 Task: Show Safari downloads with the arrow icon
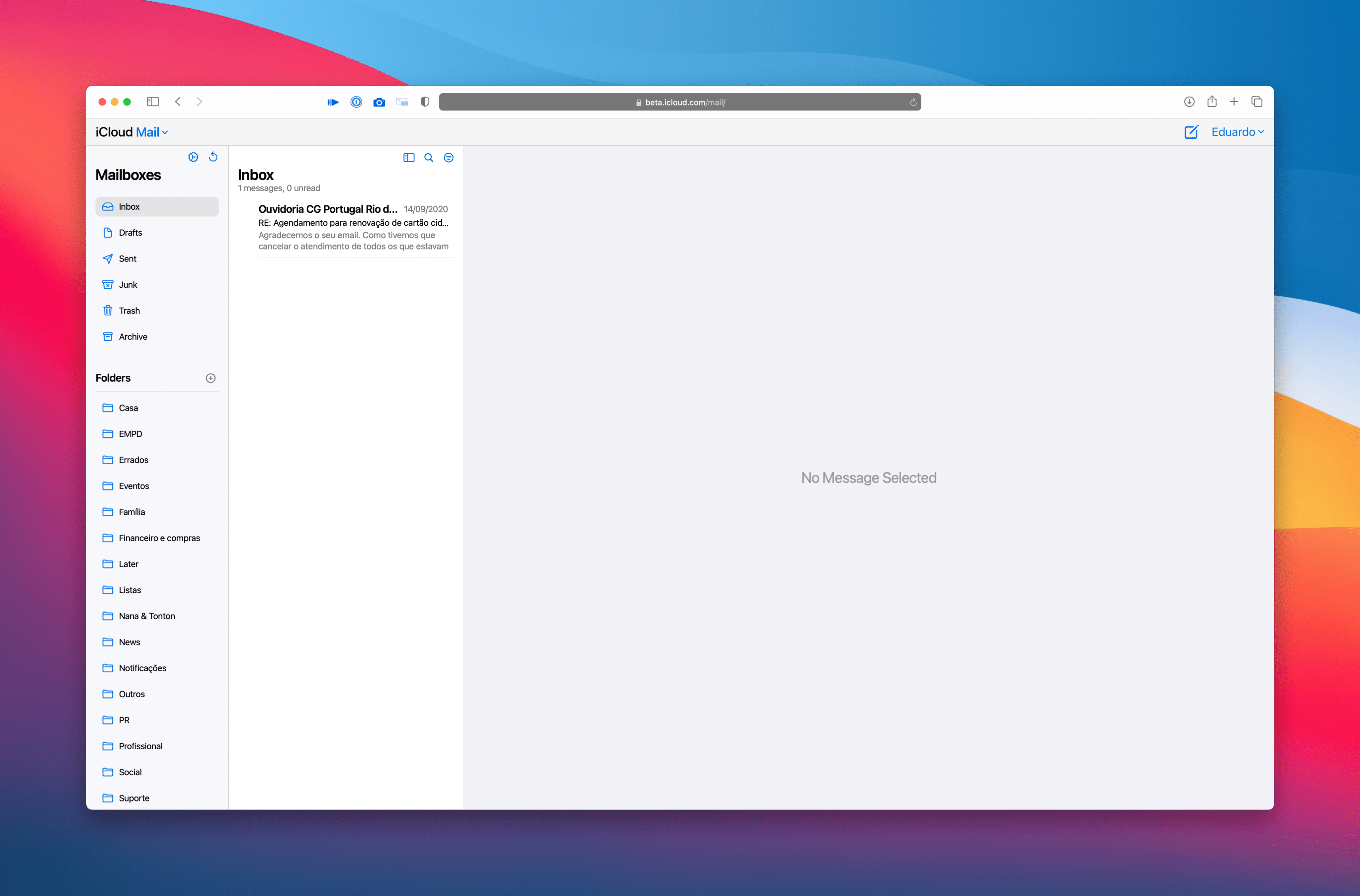[x=1189, y=101]
